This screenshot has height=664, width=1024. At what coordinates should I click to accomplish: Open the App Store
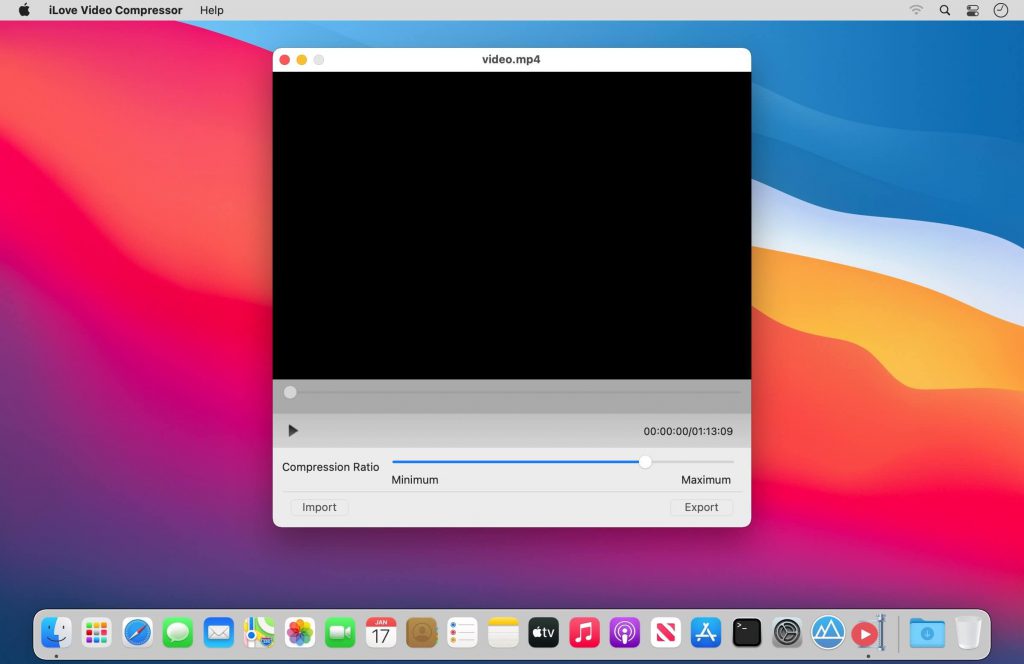[706, 632]
